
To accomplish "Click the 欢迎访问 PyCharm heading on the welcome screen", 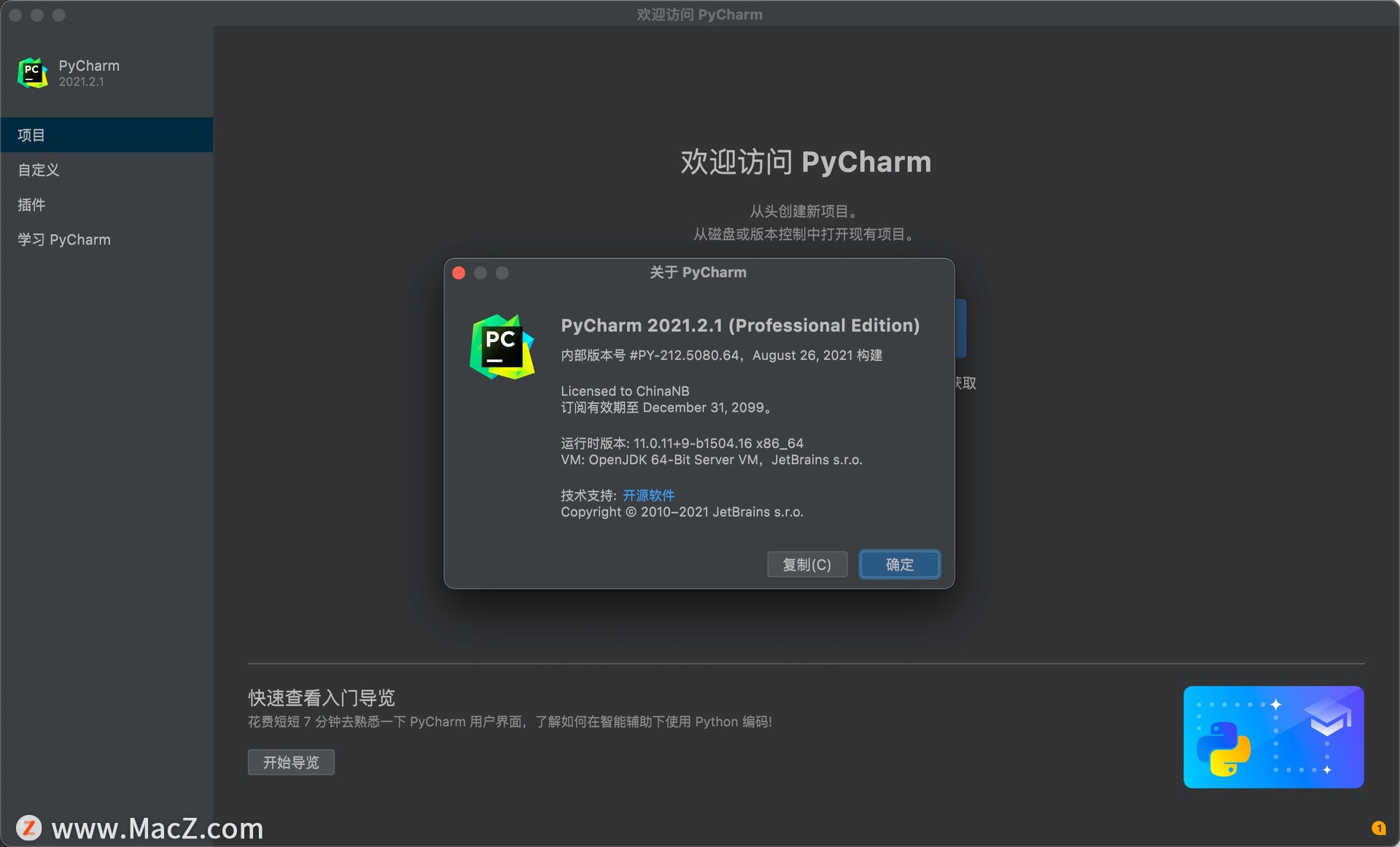I will (x=806, y=162).
